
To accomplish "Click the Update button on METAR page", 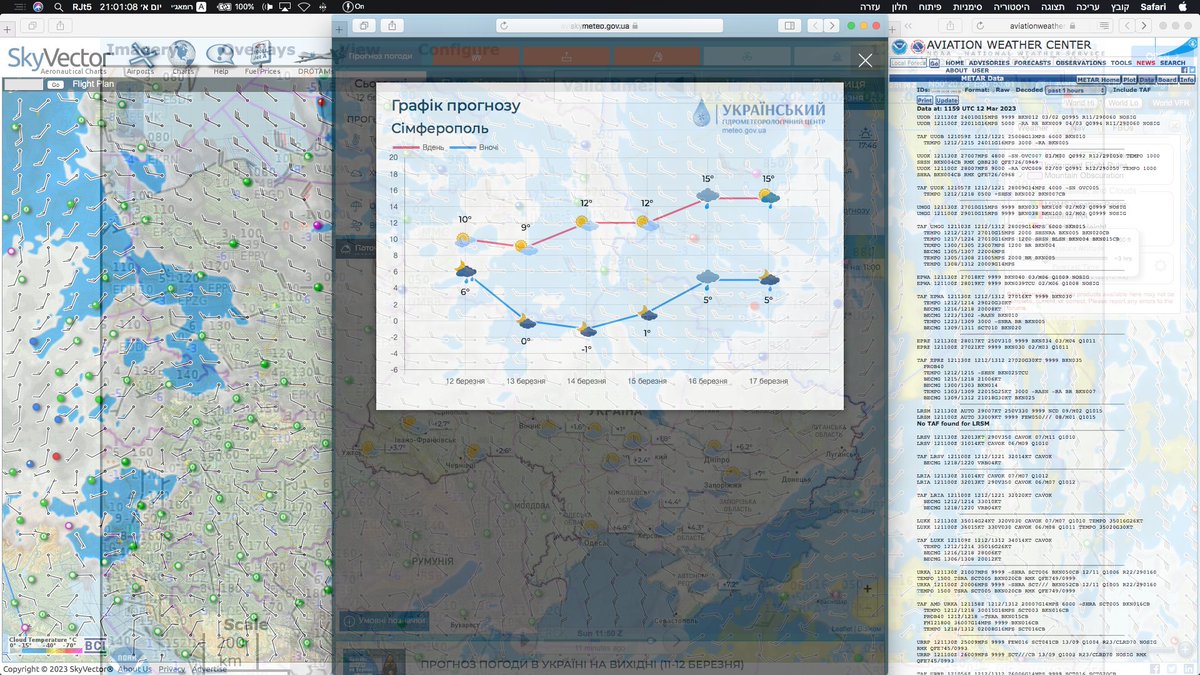I will pyautogui.click(x=947, y=101).
